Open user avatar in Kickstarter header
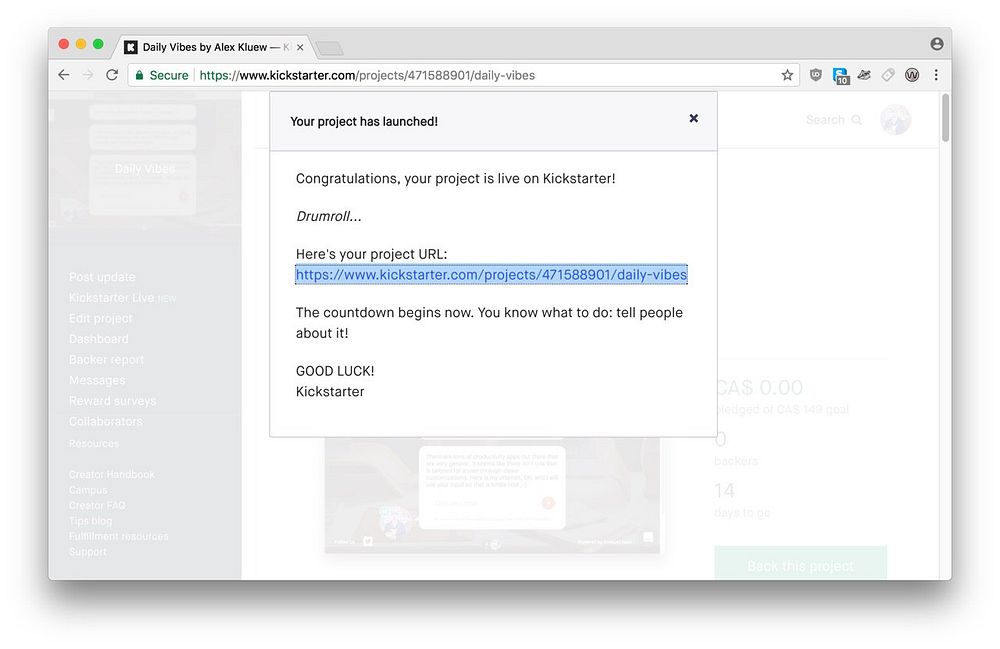 click(895, 120)
